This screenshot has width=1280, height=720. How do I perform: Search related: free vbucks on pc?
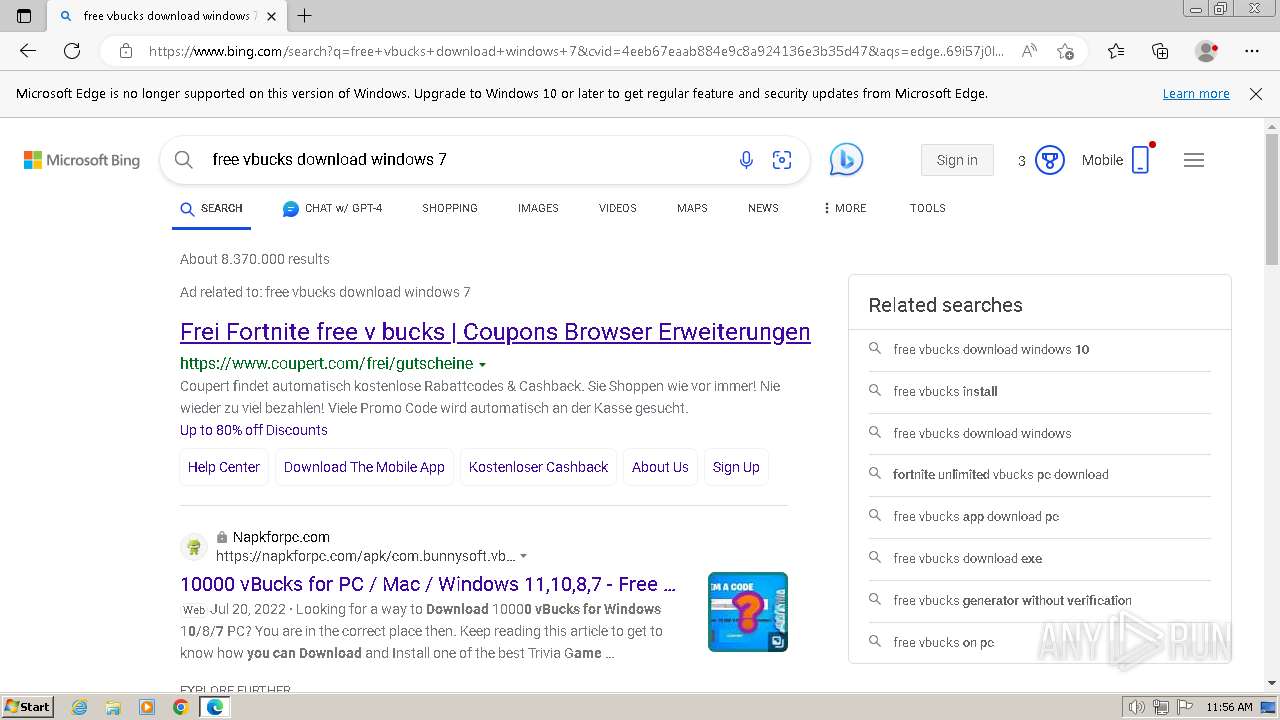pyautogui.click(x=943, y=643)
